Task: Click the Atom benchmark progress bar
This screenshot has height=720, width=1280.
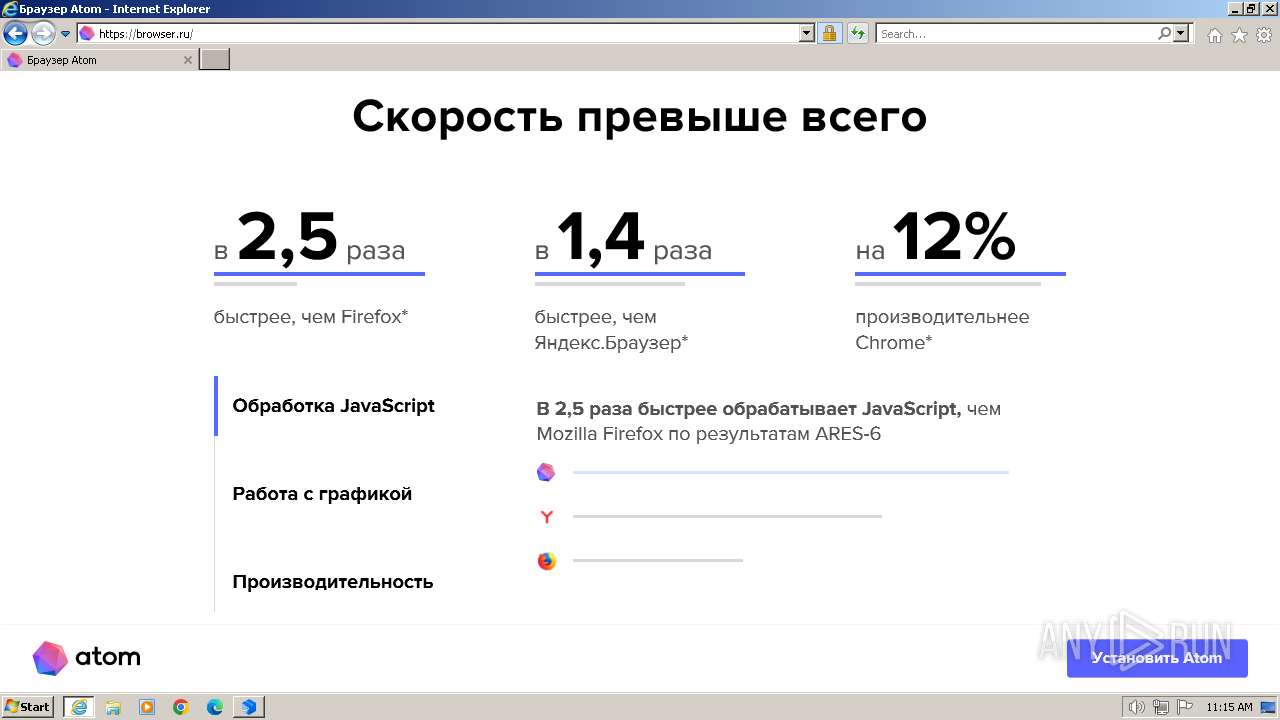Action: (x=790, y=472)
